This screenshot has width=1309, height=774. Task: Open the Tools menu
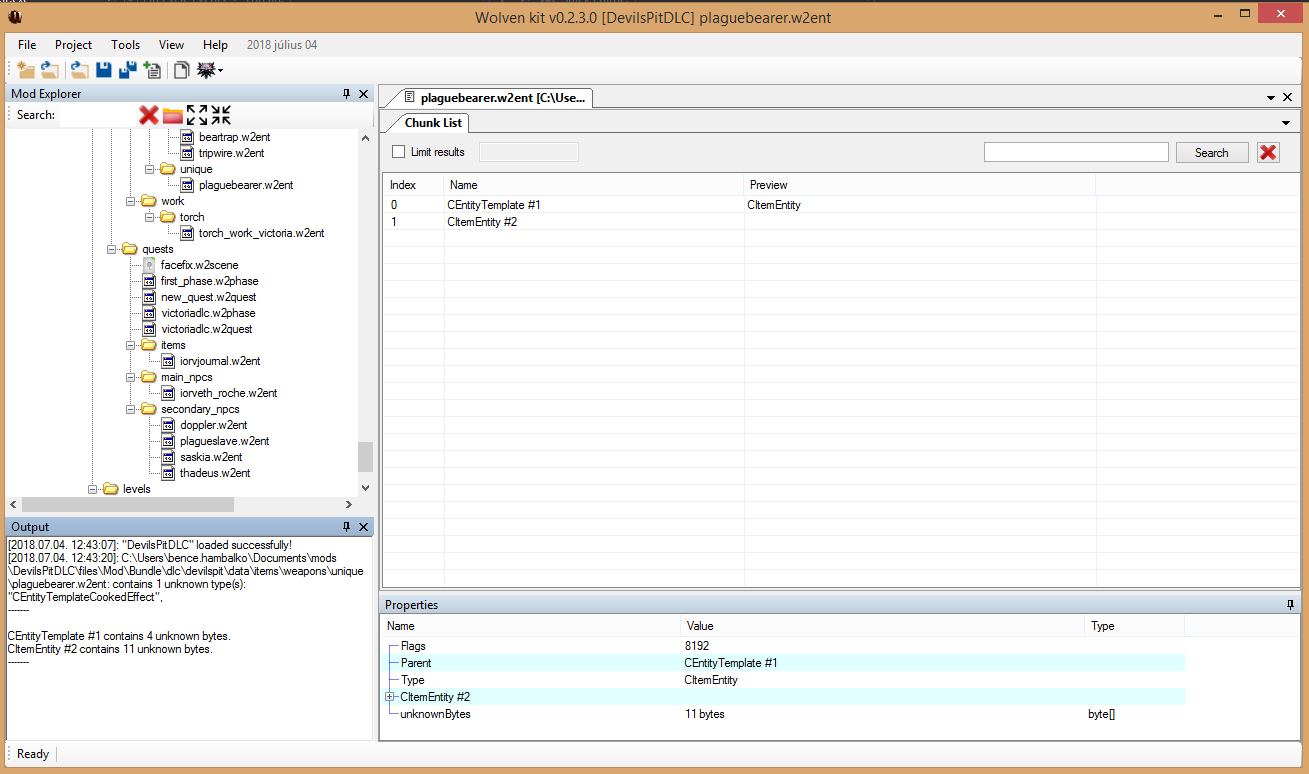pyautogui.click(x=125, y=45)
